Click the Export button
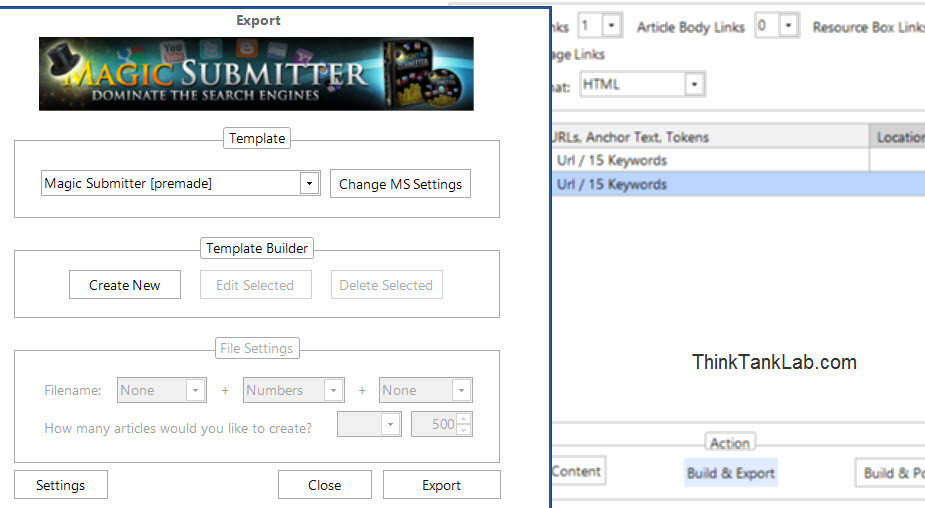Image resolution: width=925 pixels, height=508 pixels. tap(441, 485)
